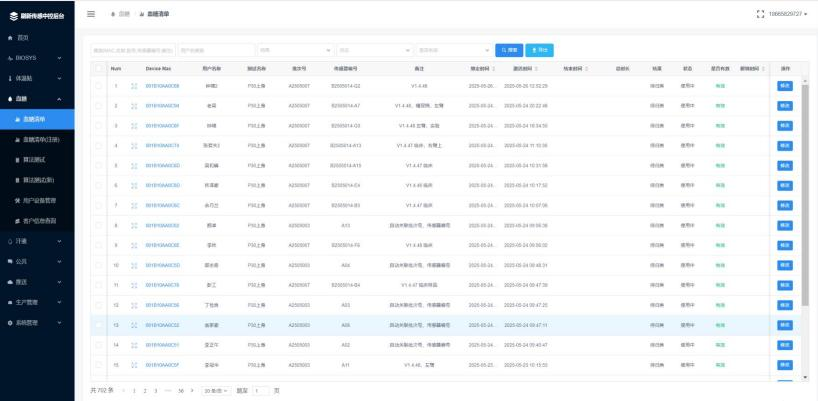Check the checkbox for row 3
The width and height of the screenshot is (818, 401).
(x=99, y=126)
